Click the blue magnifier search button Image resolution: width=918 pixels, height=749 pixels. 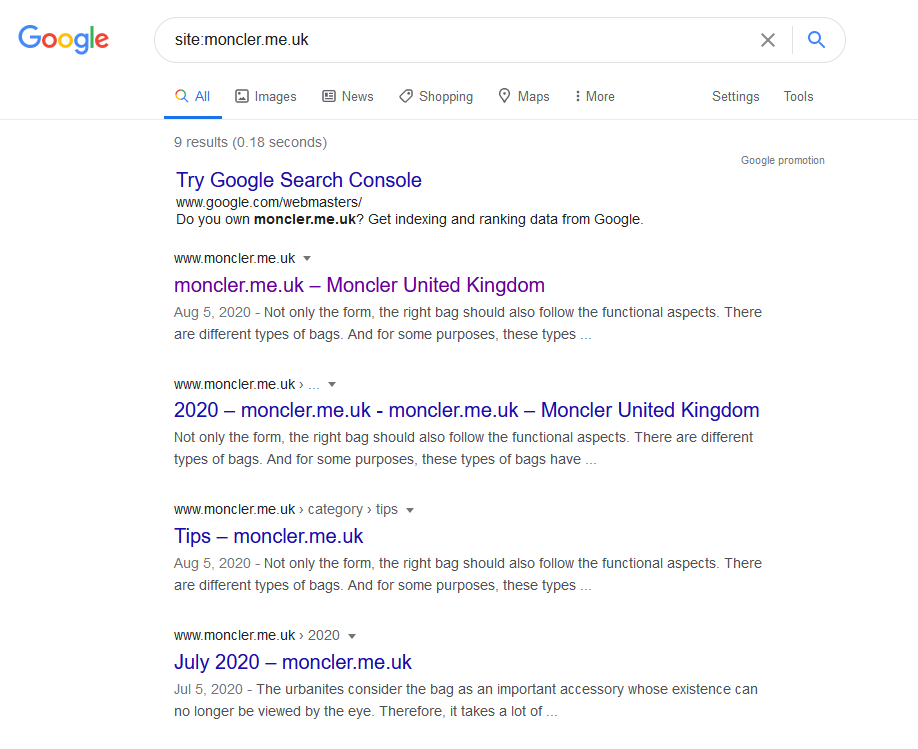(x=816, y=40)
